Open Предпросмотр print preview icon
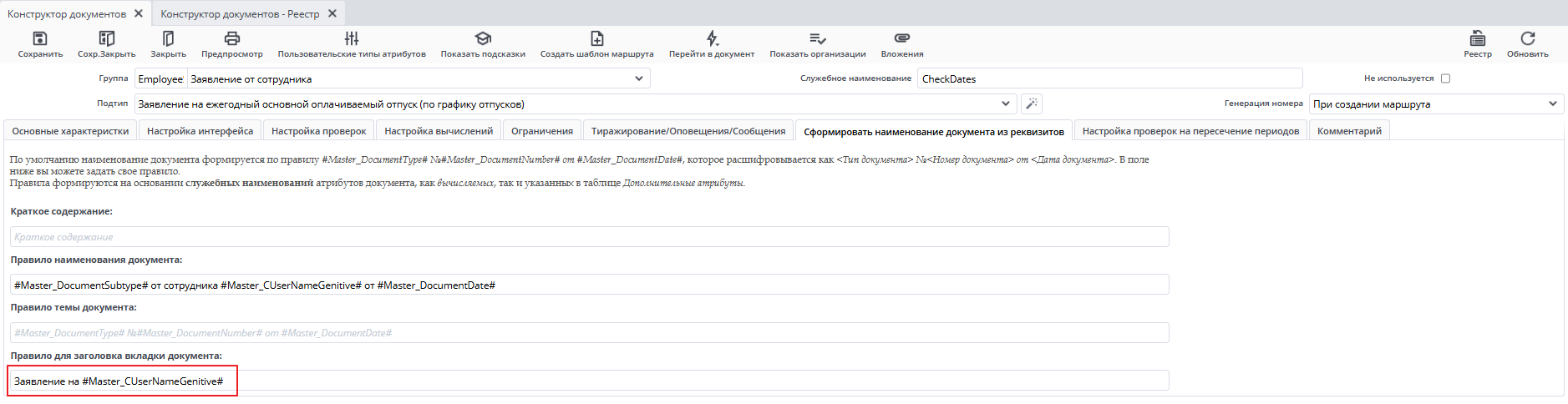1568x404 pixels. tap(231, 38)
